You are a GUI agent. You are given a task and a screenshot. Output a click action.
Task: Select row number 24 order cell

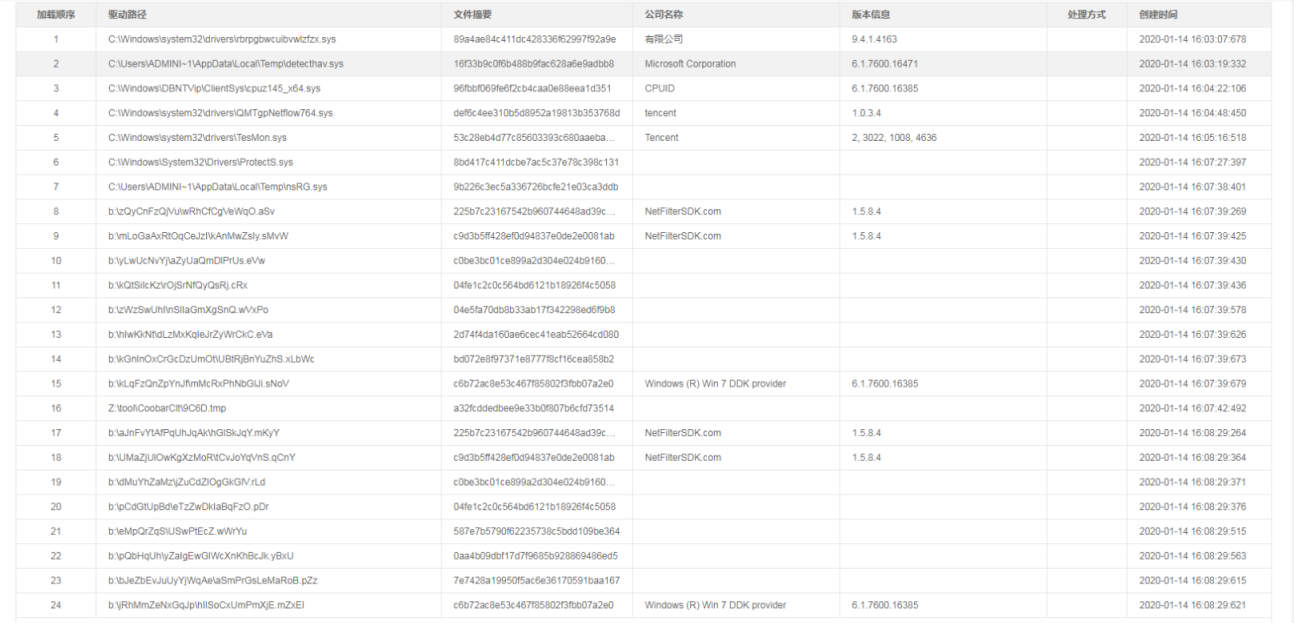tap(56, 605)
